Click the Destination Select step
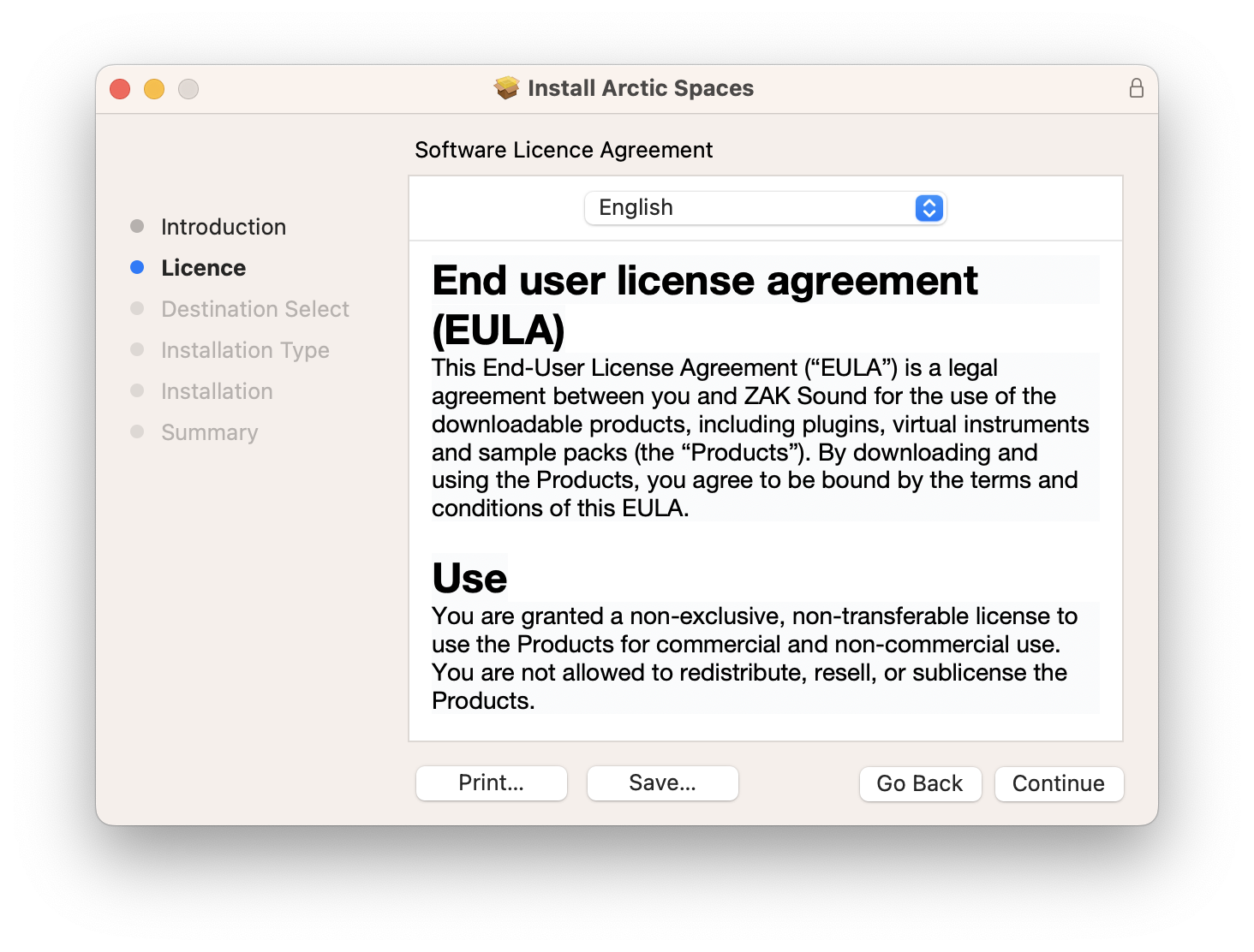Screen dimensions: 1254x952 tap(255, 309)
